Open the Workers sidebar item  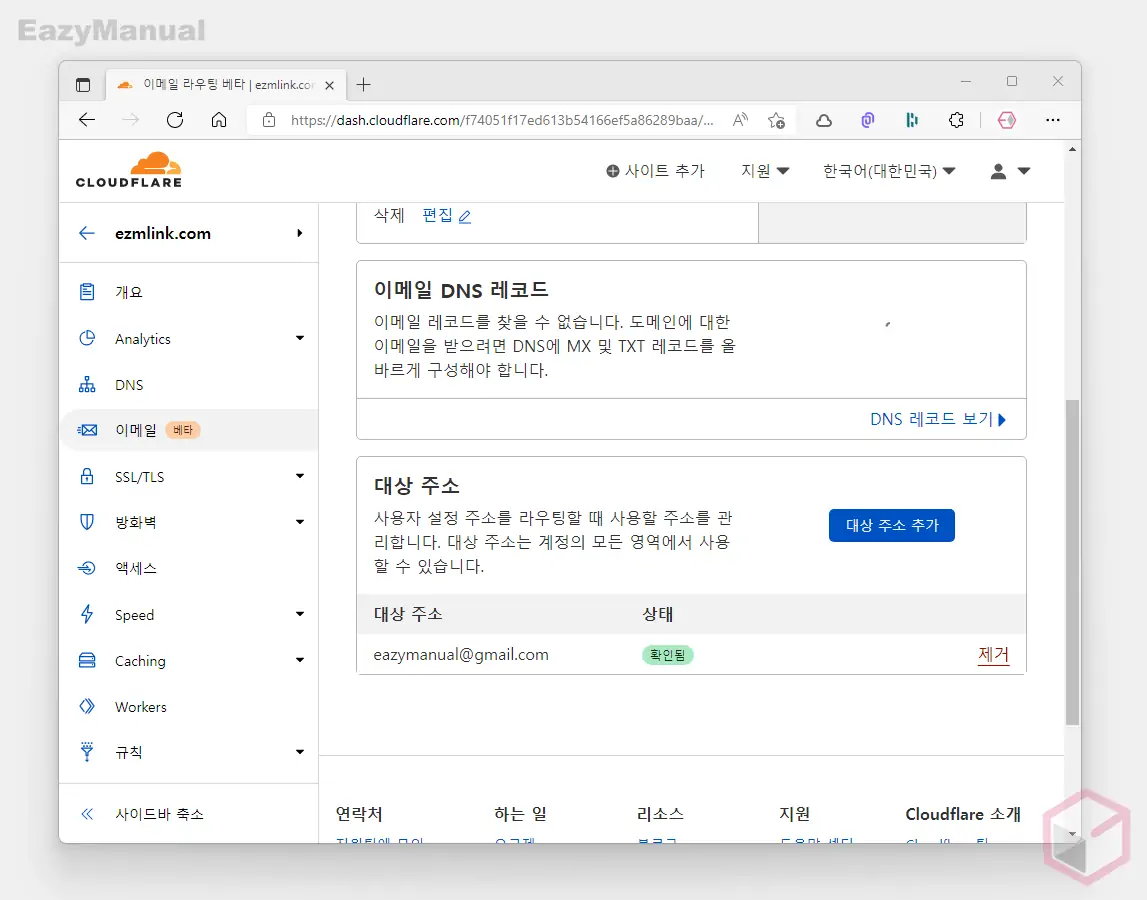(140, 707)
